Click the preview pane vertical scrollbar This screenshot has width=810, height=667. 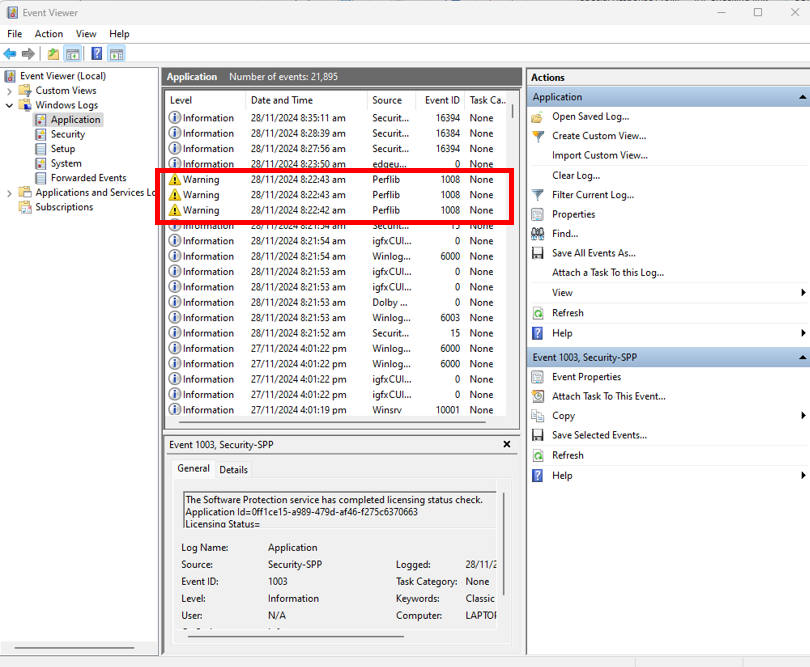503,544
